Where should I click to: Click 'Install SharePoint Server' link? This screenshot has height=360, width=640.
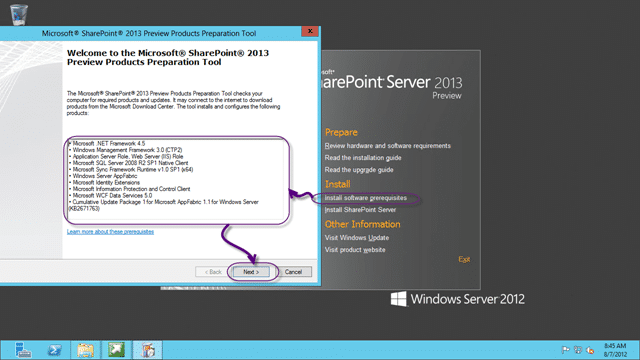coord(360,210)
